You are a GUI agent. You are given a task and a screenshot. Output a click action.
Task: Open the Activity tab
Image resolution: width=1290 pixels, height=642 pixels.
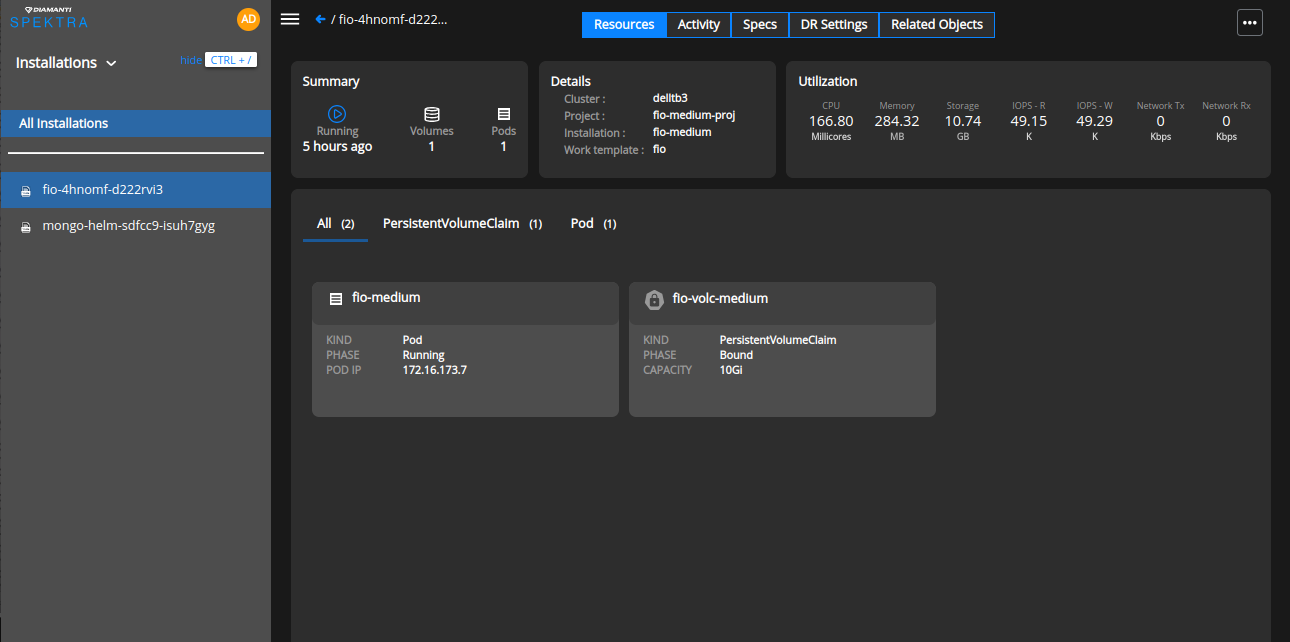point(699,25)
